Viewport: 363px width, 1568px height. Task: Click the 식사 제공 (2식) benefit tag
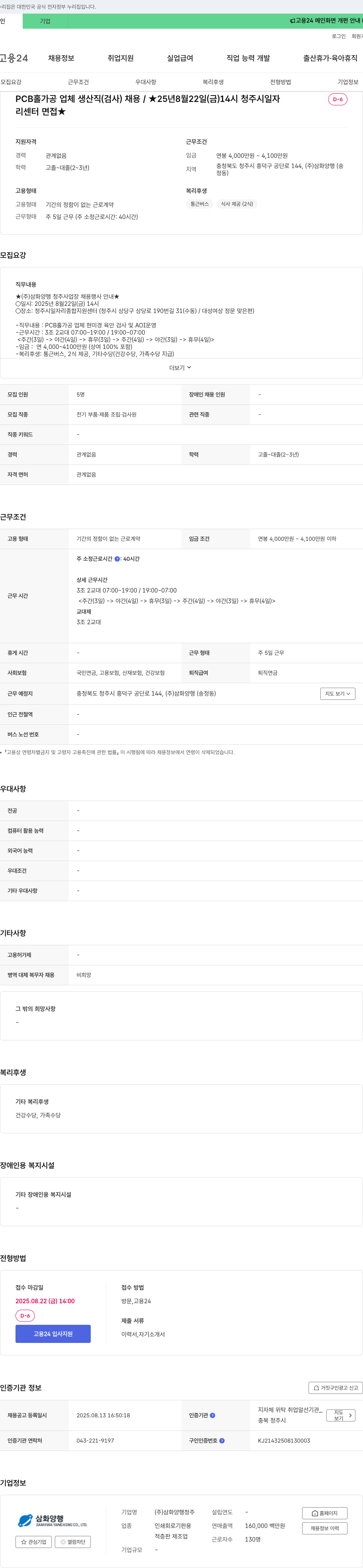pyautogui.click(x=237, y=204)
